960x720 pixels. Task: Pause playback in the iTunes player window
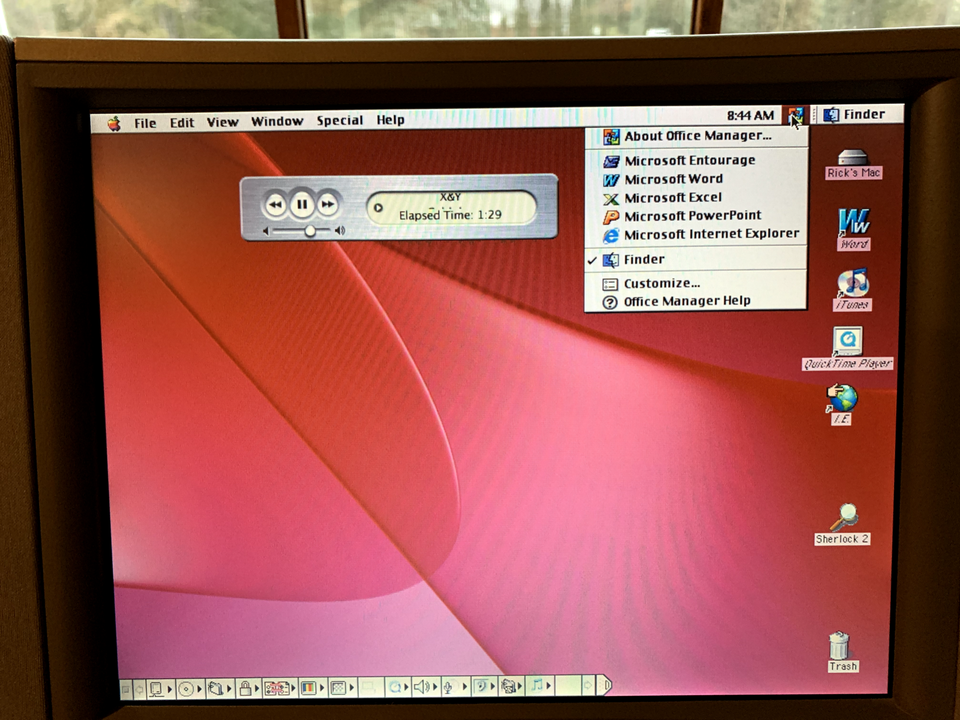[302, 203]
